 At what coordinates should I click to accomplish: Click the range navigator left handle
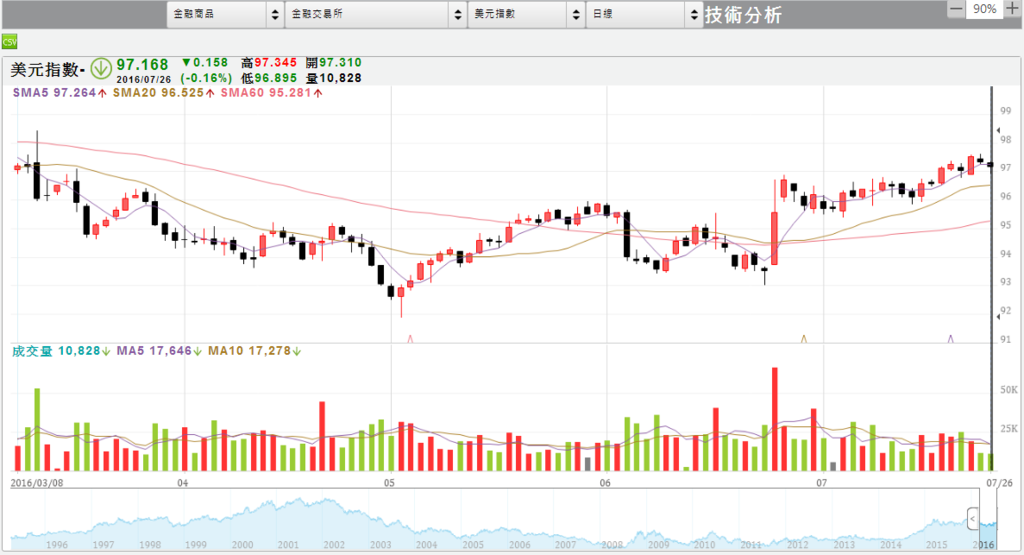(972, 520)
